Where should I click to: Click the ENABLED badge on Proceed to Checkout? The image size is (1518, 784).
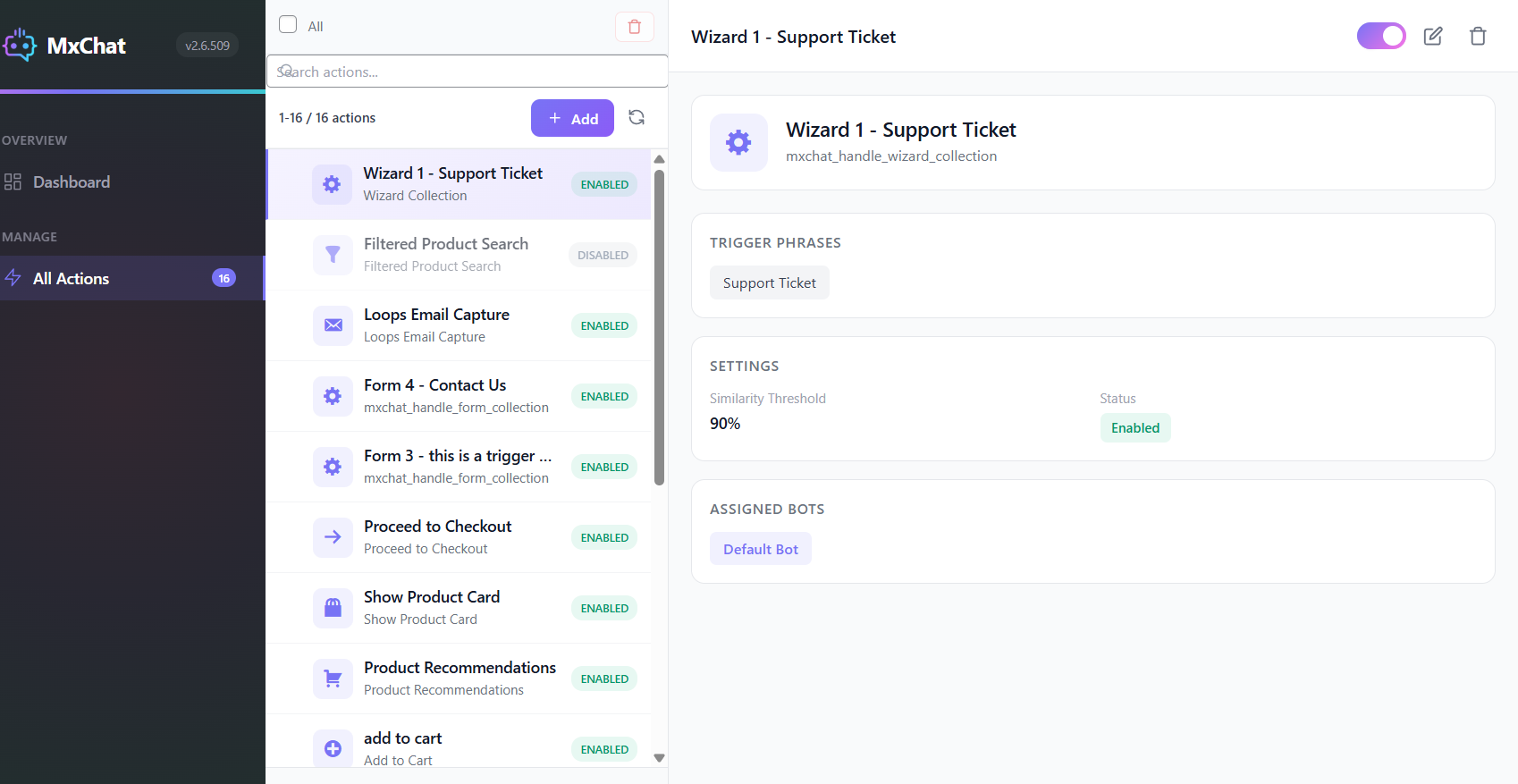[x=604, y=537]
